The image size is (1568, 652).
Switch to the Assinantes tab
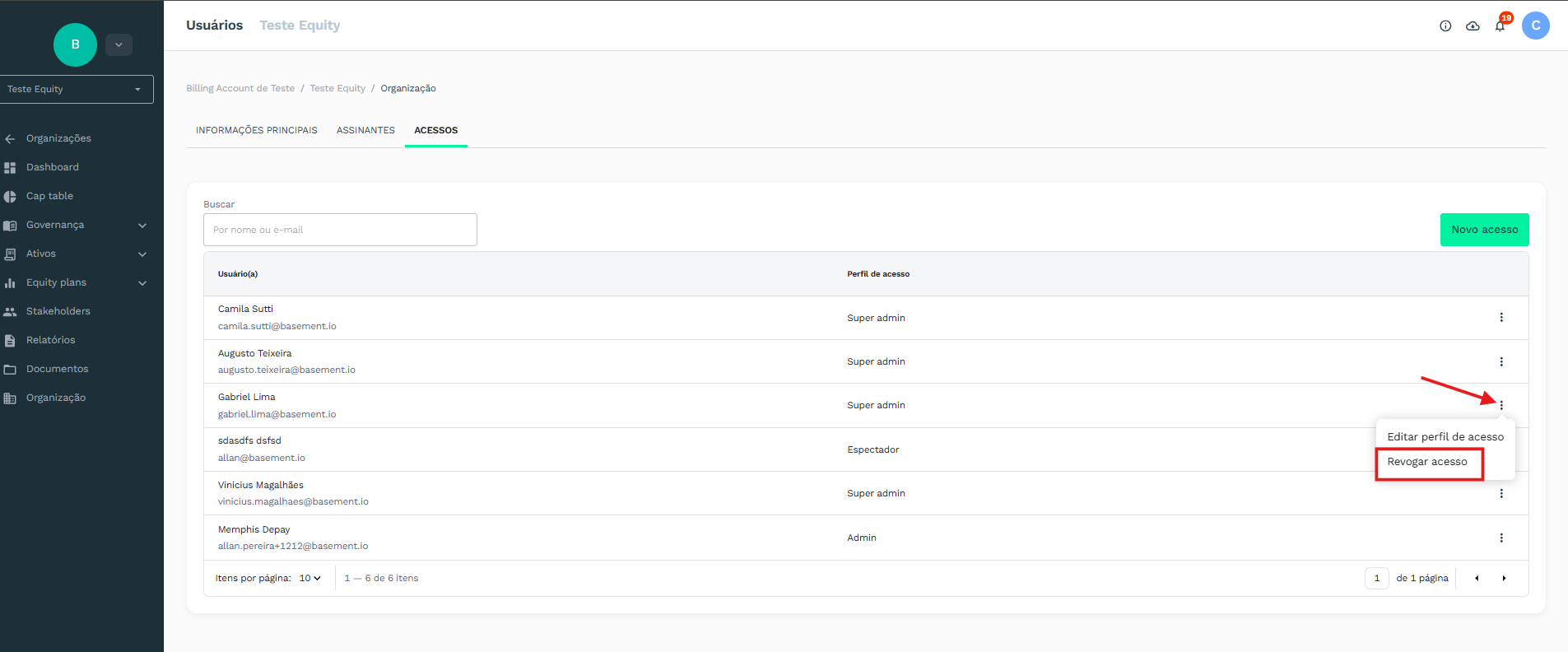point(365,130)
